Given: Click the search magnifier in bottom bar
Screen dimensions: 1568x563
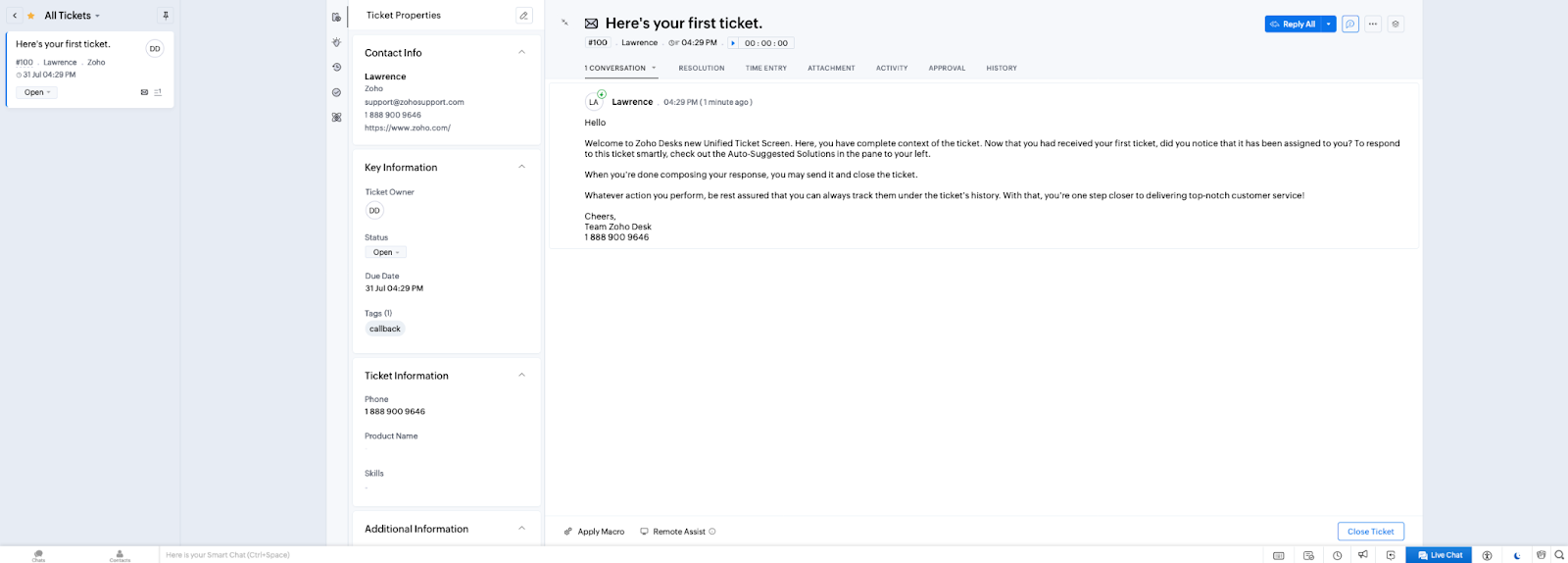Looking at the screenshot, I should (x=1559, y=555).
